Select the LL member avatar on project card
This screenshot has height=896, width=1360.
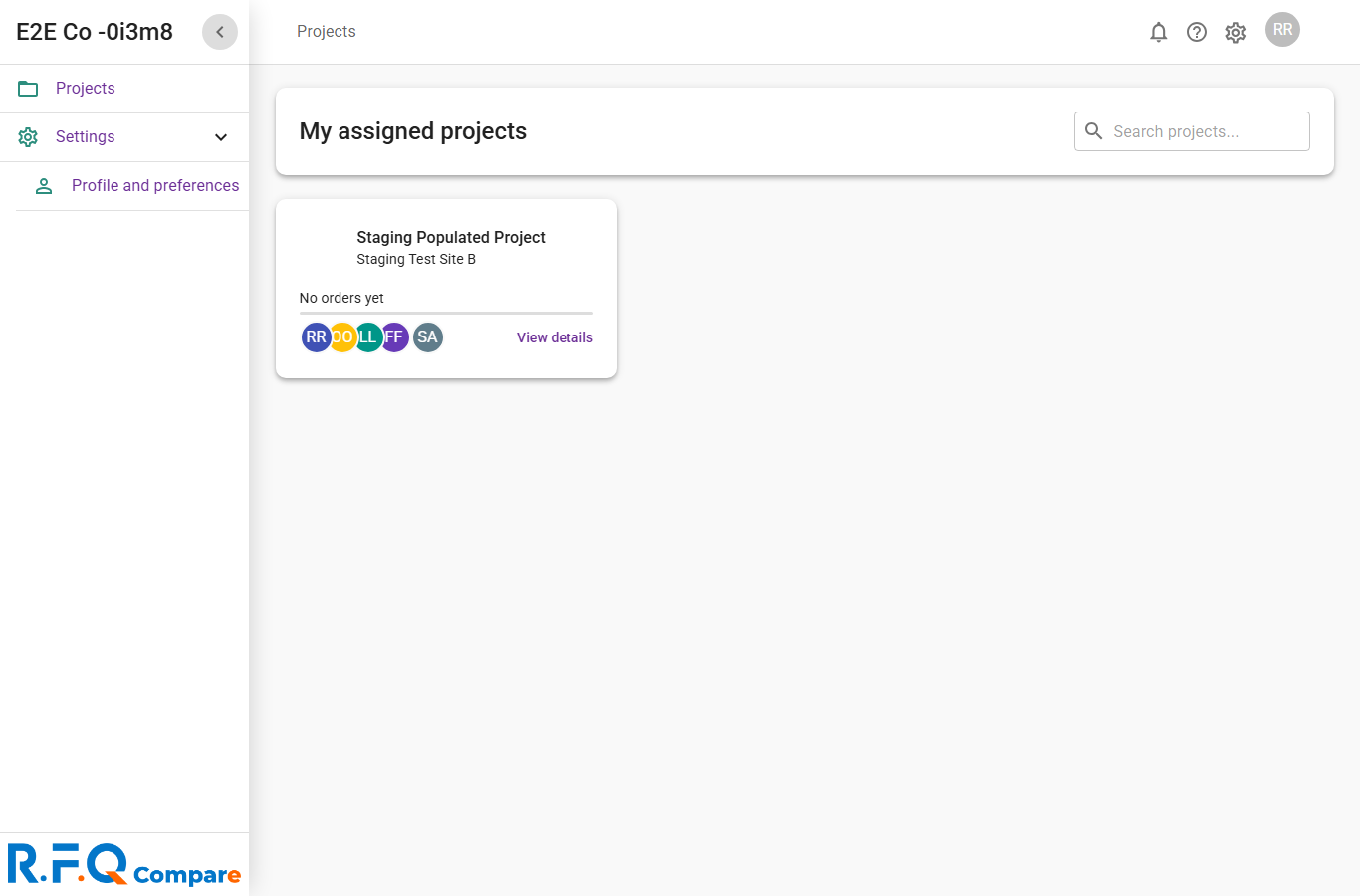[368, 337]
